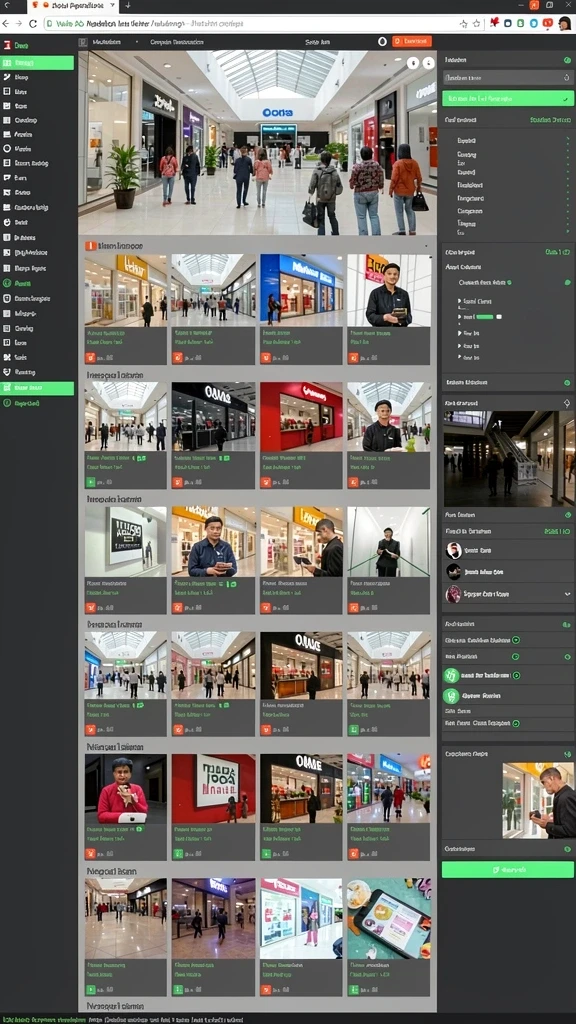Click the browser forward arrow
Viewport: 576px width, 1024px height.
coord(19,23)
